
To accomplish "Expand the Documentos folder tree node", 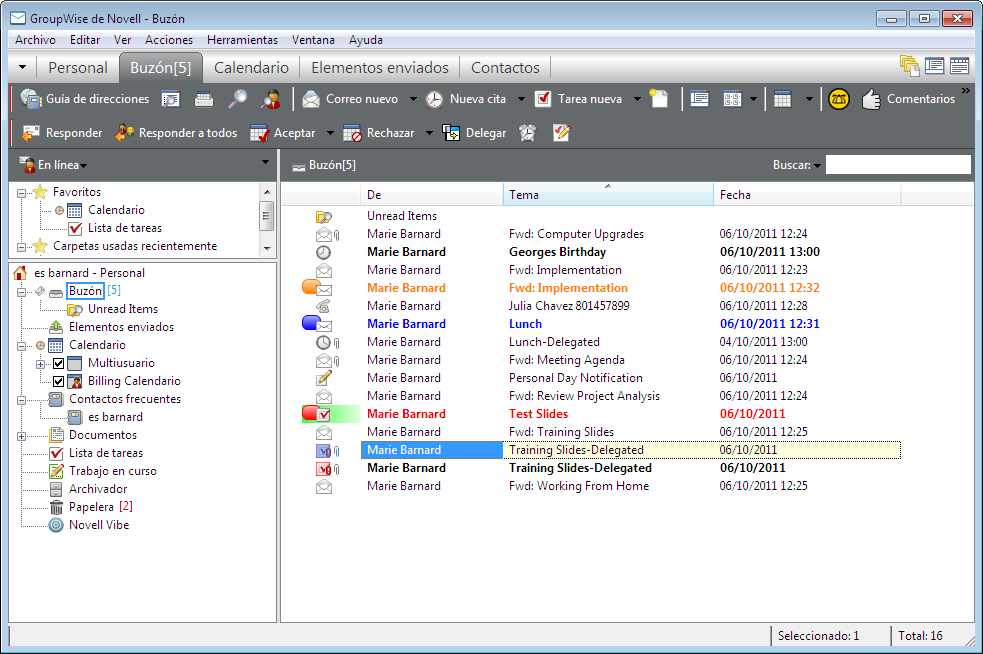I will [x=22, y=435].
